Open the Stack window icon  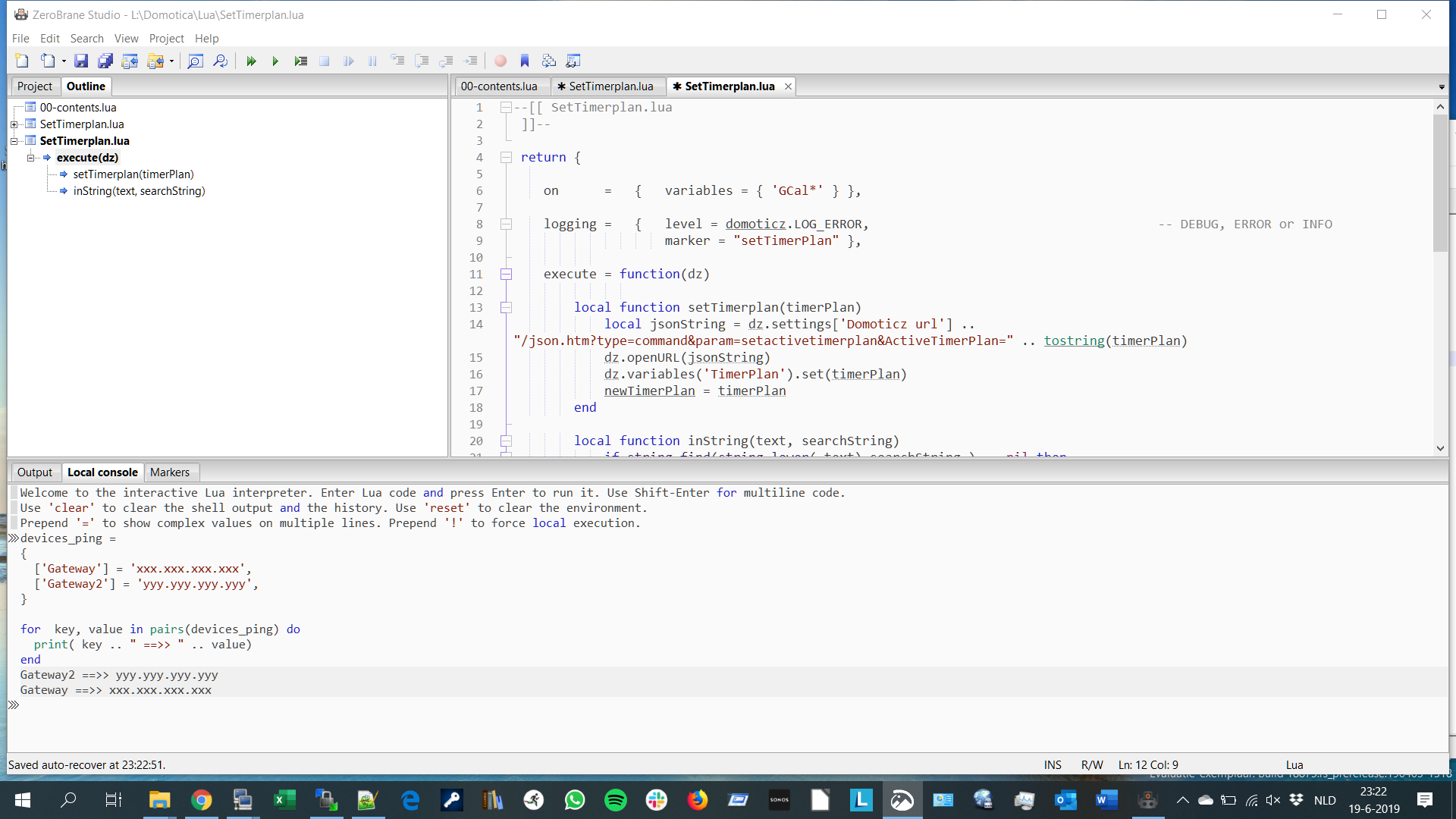pyautogui.click(x=549, y=61)
